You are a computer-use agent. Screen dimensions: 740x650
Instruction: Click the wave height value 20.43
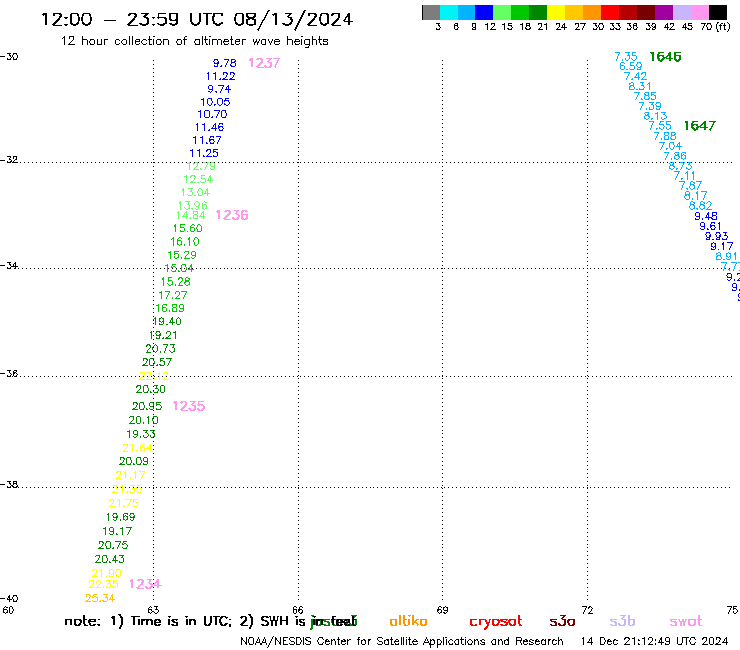point(109,559)
